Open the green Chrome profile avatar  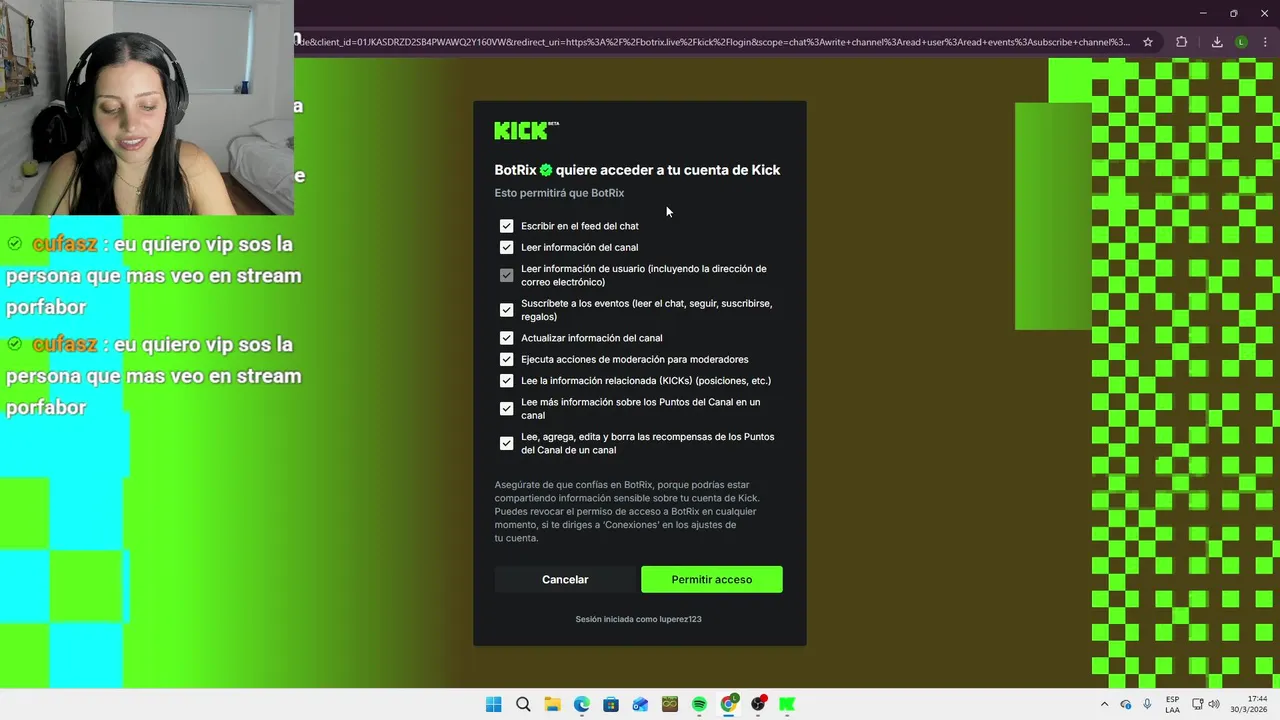1241,42
